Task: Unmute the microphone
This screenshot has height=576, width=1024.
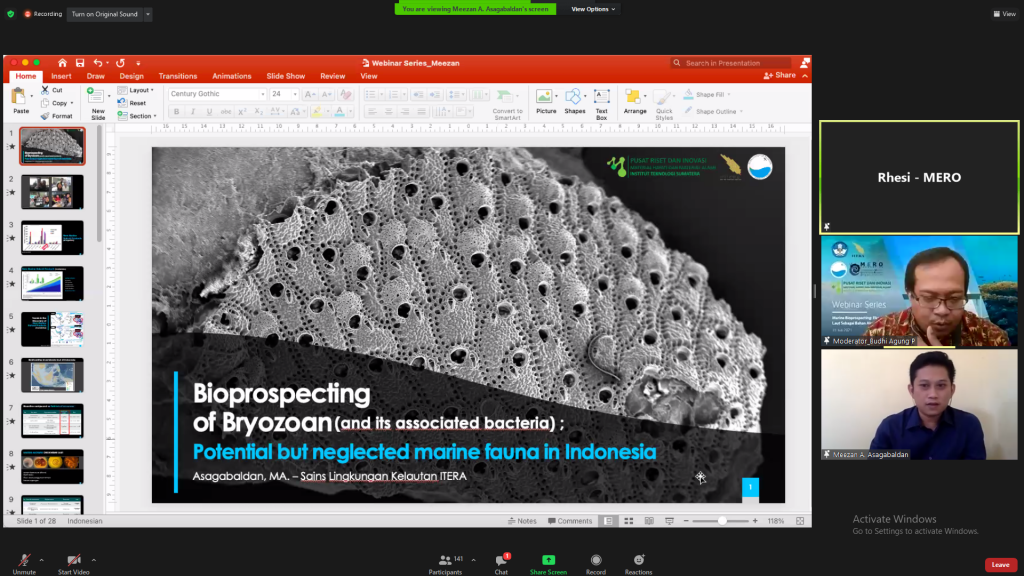Action: (x=24, y=564)
